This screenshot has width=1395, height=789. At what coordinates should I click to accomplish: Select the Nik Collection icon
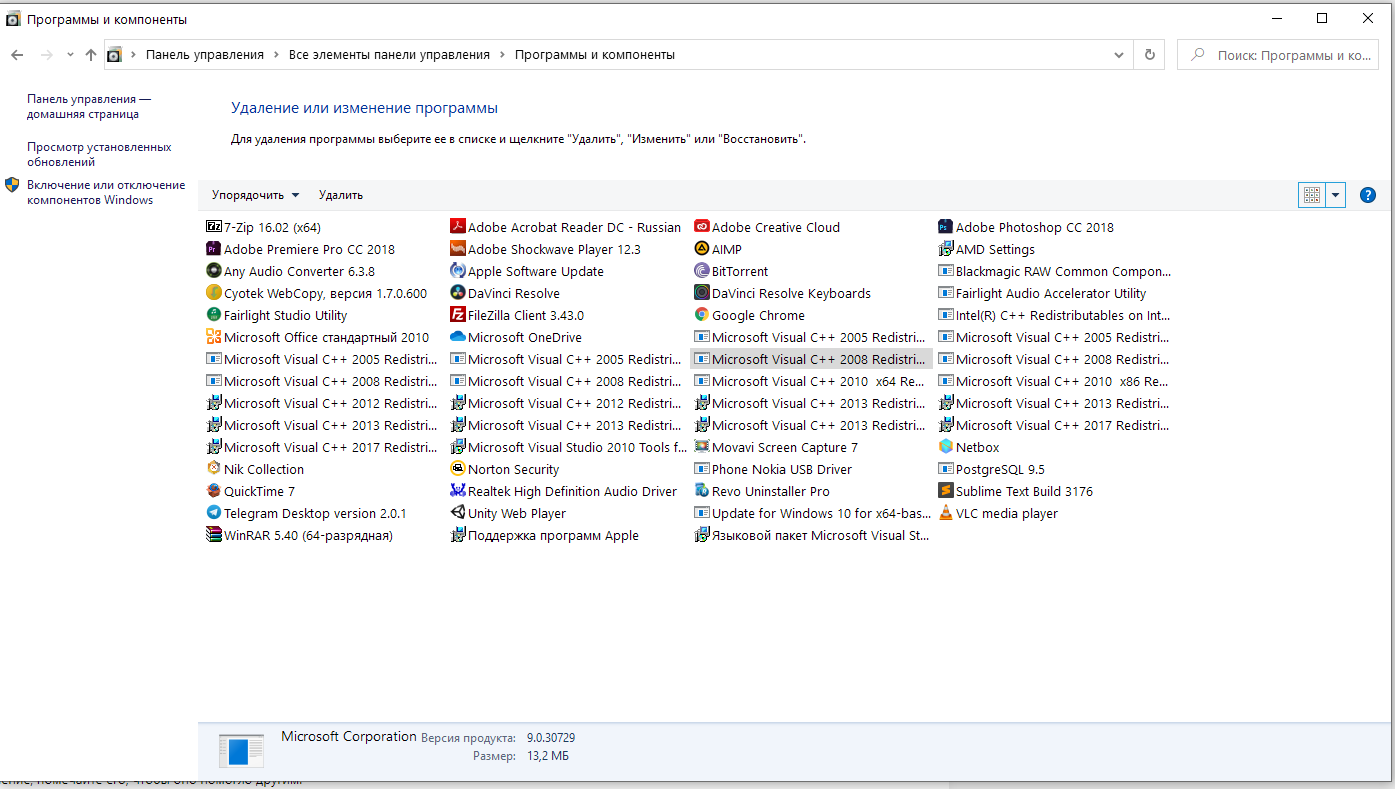click(213, 469)
